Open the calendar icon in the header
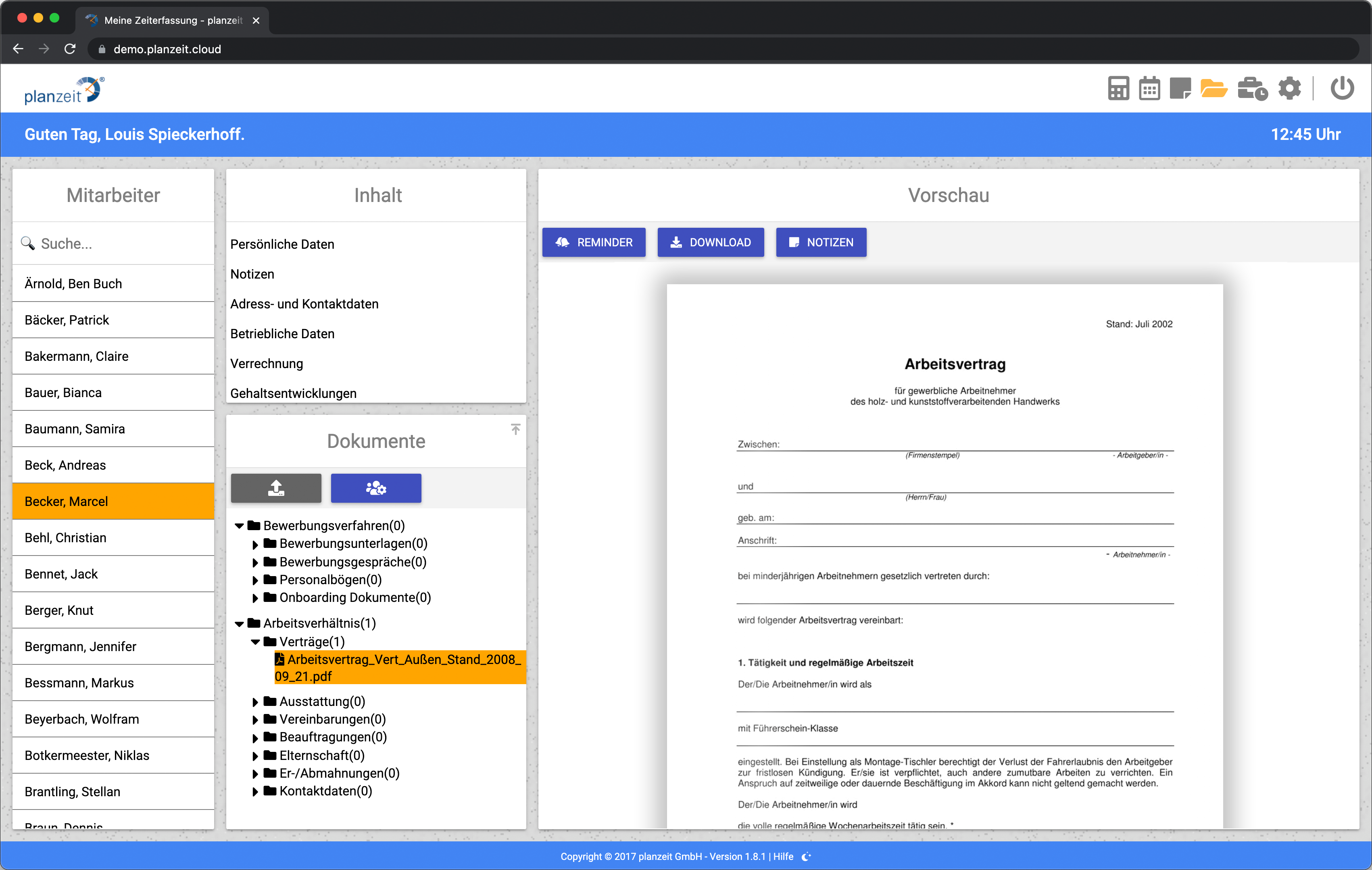 click(1149, 89)
